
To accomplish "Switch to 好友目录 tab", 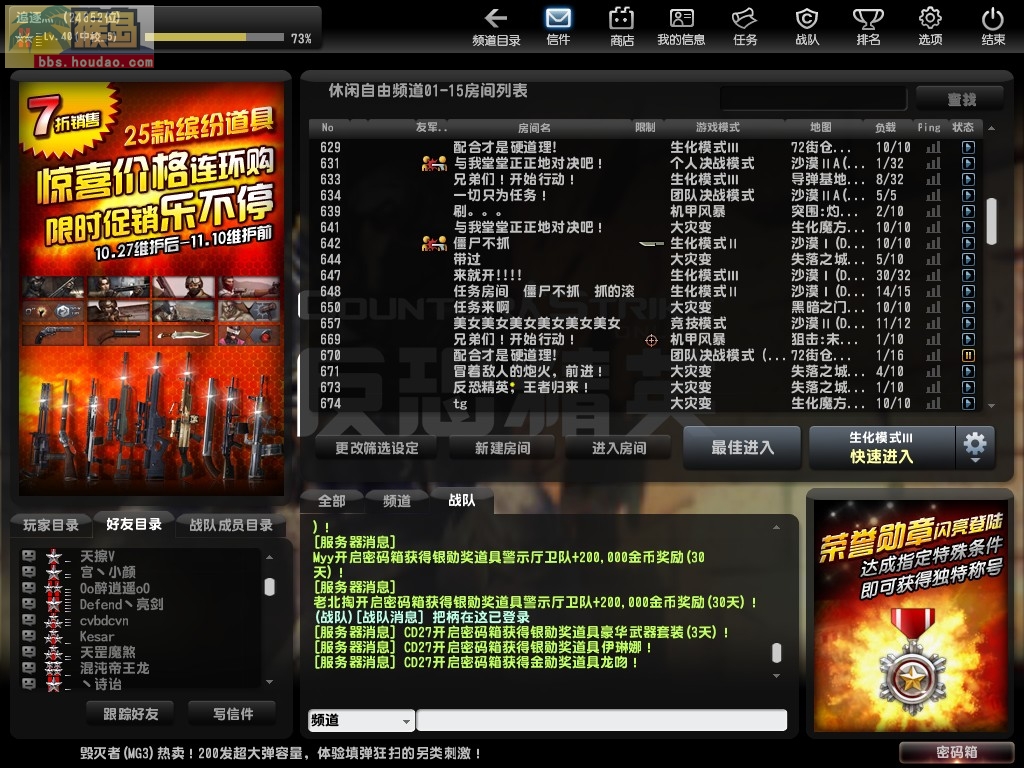I will 134,524.
